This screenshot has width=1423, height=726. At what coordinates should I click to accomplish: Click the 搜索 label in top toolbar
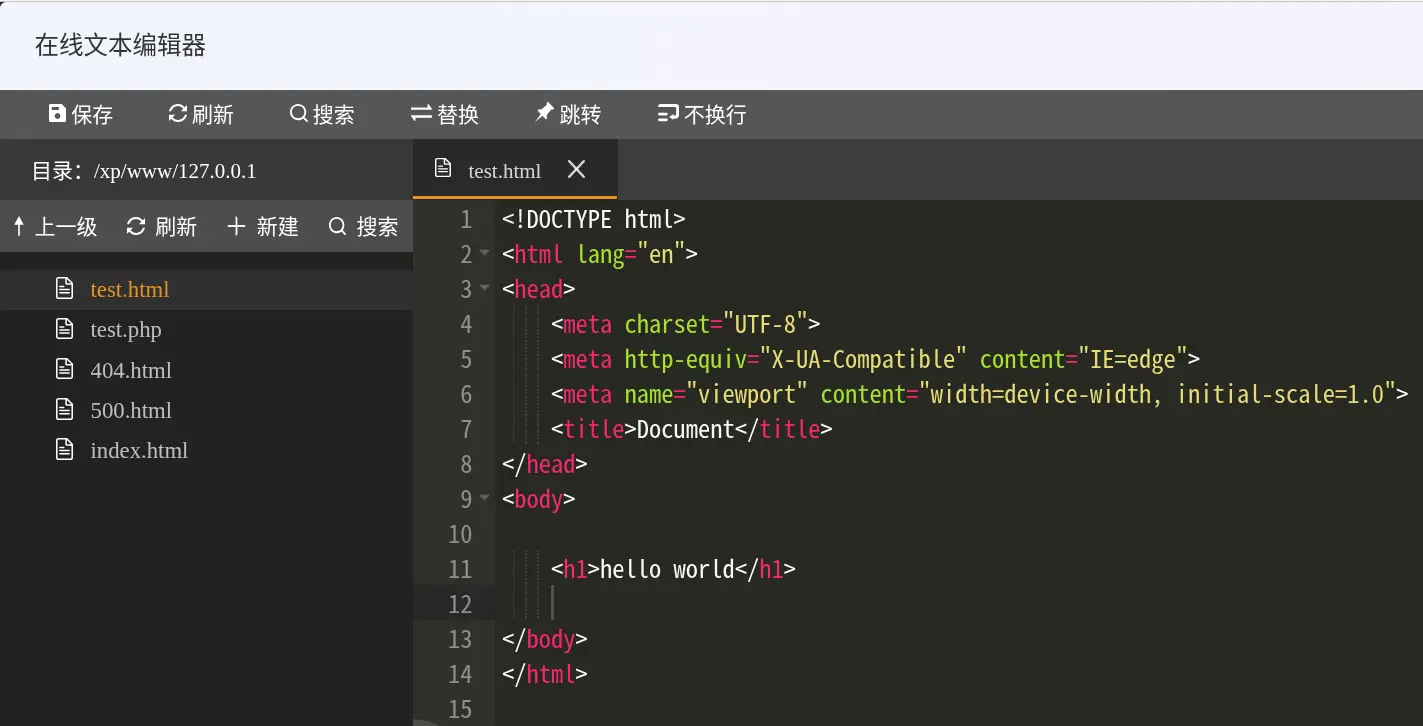pos(333,115)
